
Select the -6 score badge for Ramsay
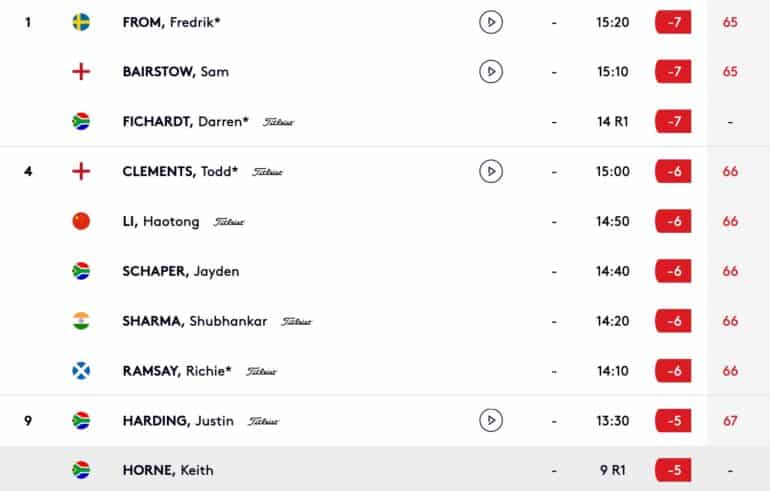coord(673,371)
